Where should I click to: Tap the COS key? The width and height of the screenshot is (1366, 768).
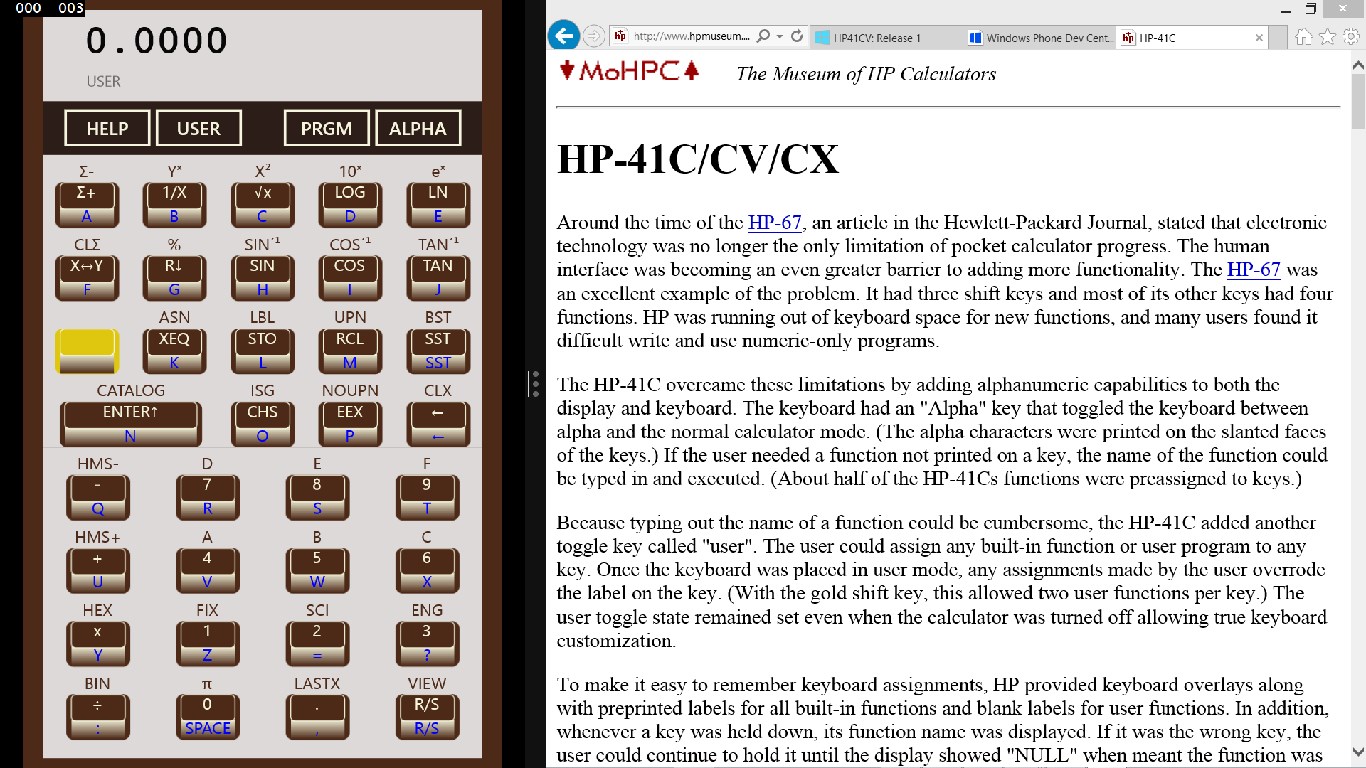point(350,277)
